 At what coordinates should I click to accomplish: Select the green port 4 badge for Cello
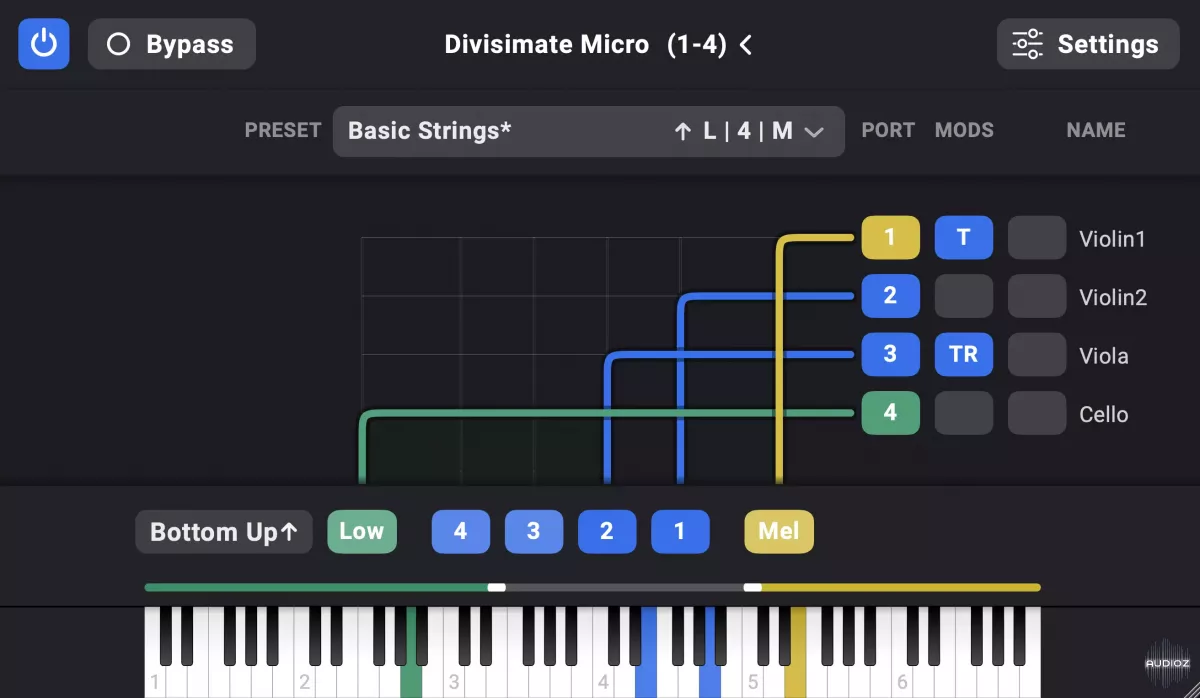pos(890,413)
